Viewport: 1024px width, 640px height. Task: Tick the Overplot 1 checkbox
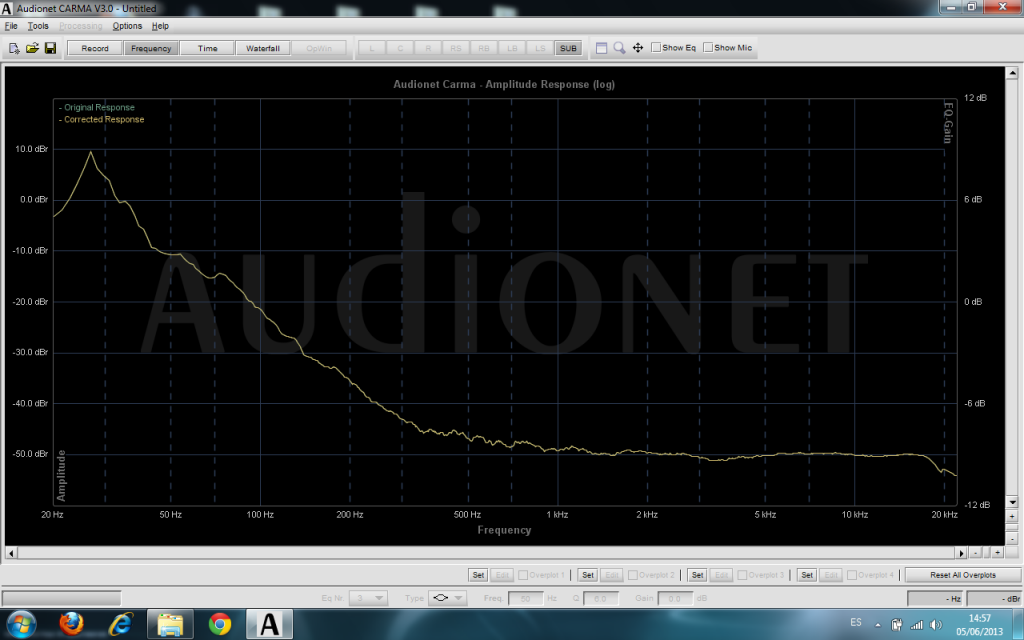tap(523, 575)
